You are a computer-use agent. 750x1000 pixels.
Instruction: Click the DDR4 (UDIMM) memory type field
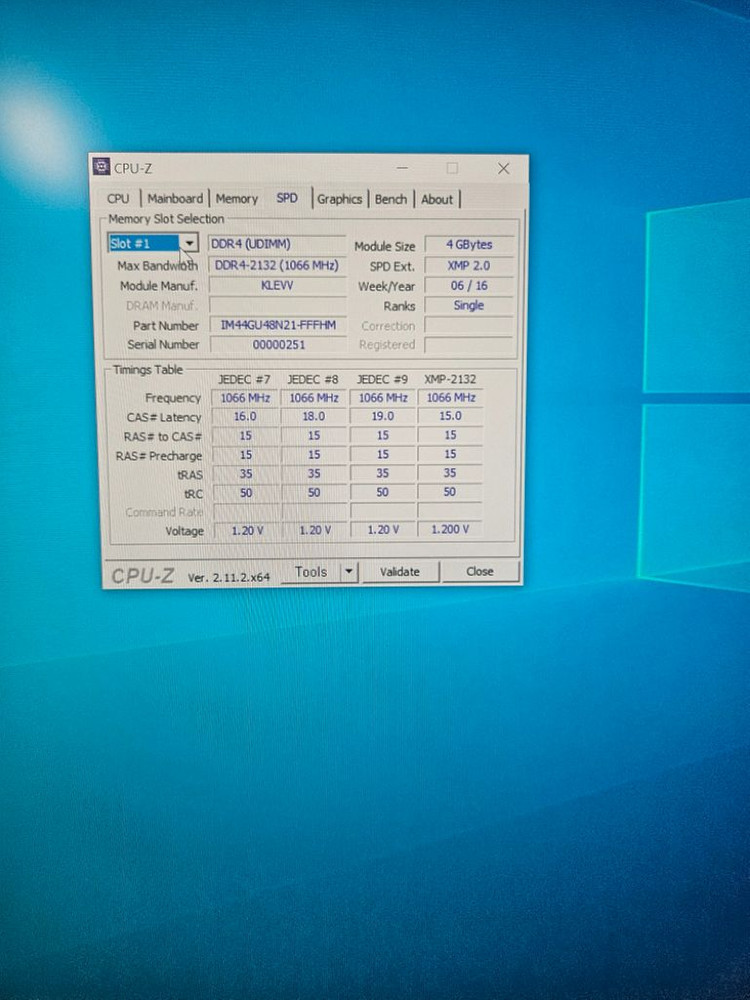(x=277, y=244)
